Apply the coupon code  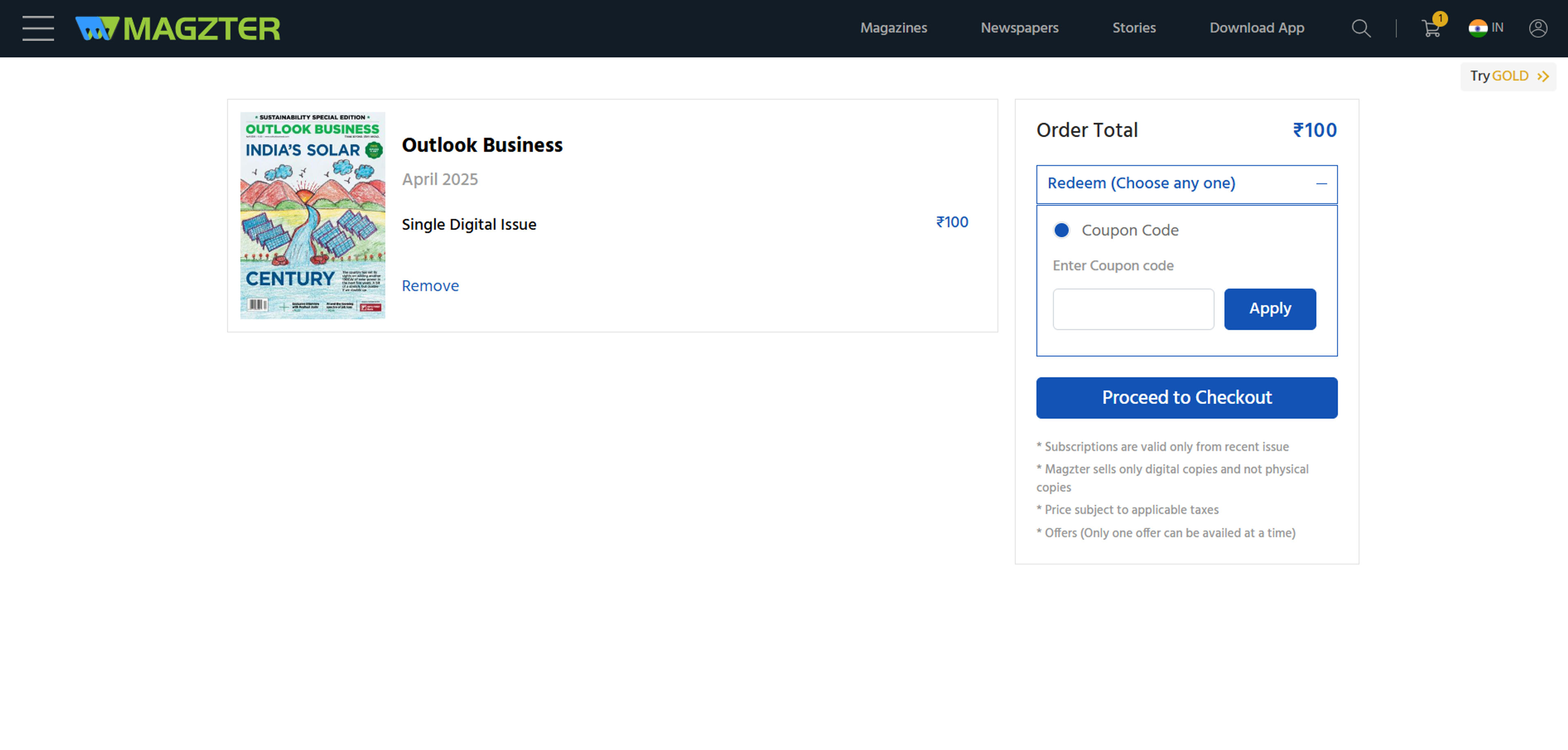(1270, 309)
